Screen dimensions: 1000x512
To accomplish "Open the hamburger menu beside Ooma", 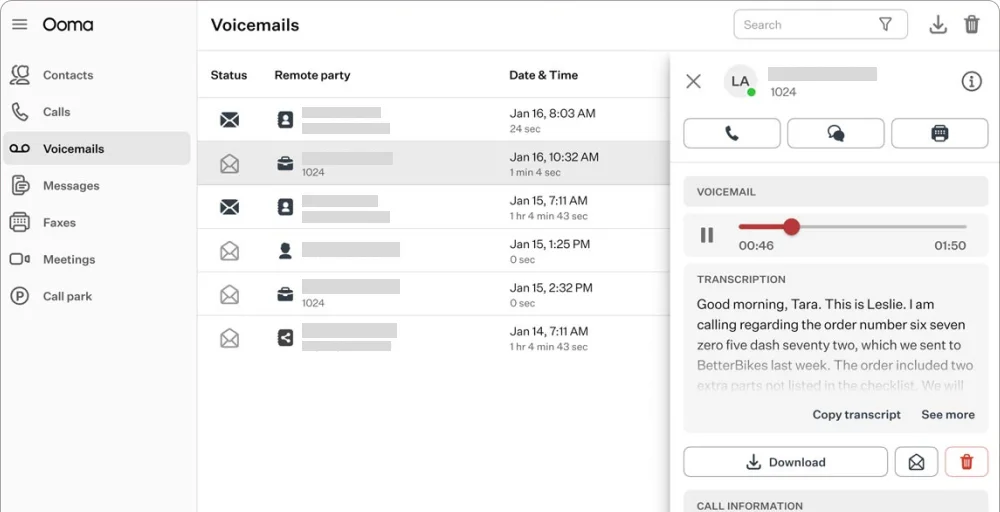I will tap(20, 25).
